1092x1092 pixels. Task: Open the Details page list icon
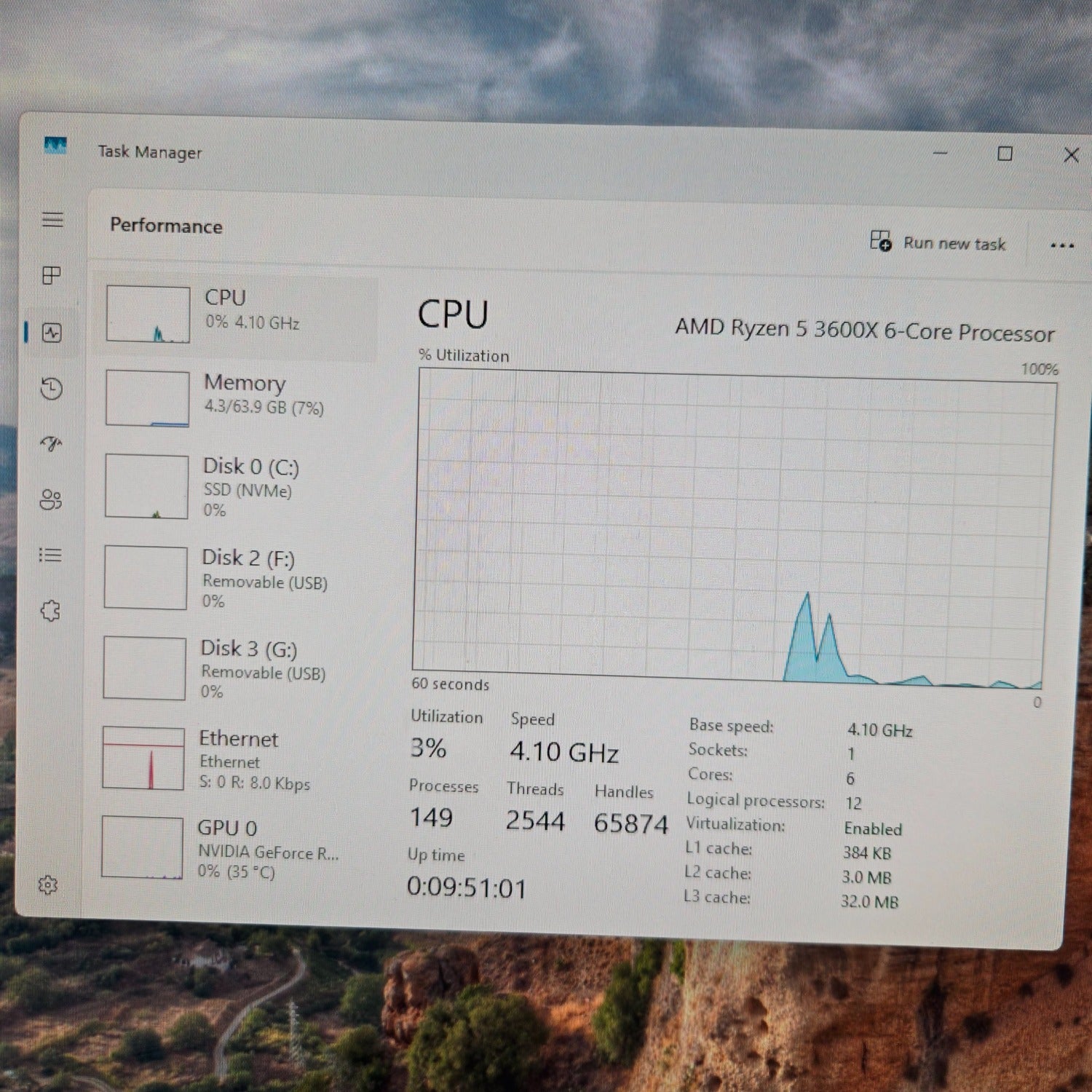tap(50, 555)
